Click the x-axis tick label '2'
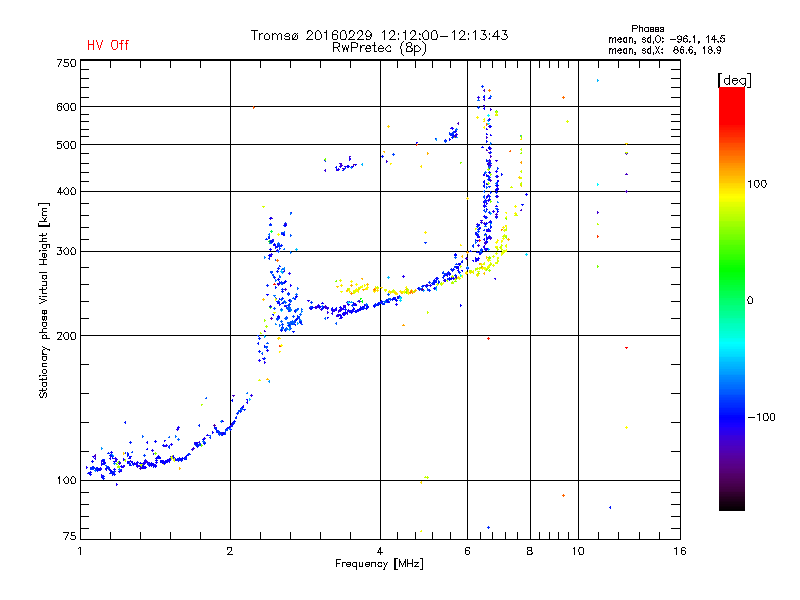This screenshot has width=800, height=600. (x=230, y=551)
